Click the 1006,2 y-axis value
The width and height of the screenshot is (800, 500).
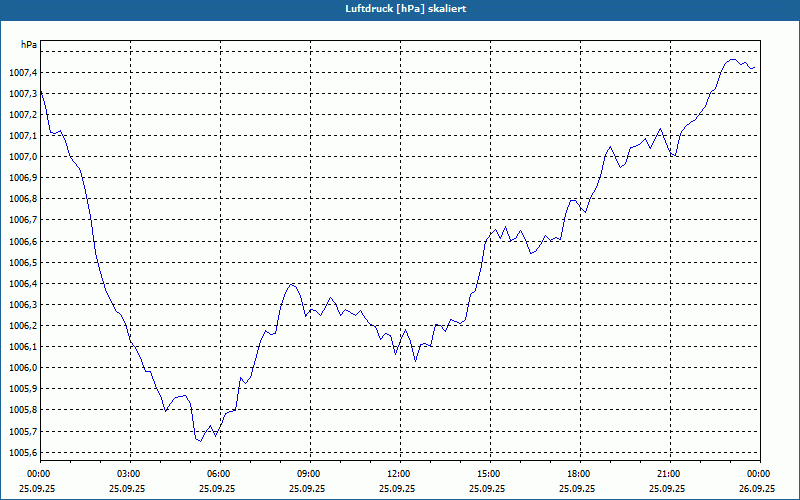click(23, 326)
